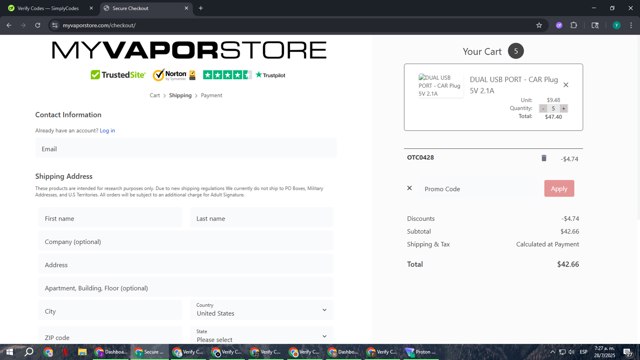Click Apartment, Building, Floor field
640x360 pixels.
tap(186, 288)
